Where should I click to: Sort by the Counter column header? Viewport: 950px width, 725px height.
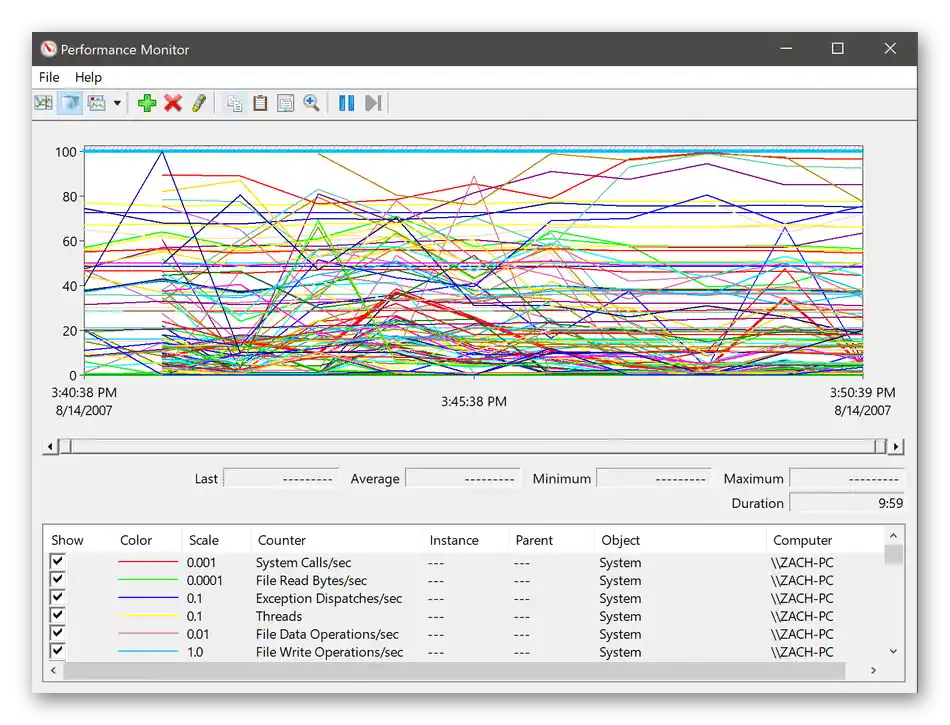tap(282, 540)
